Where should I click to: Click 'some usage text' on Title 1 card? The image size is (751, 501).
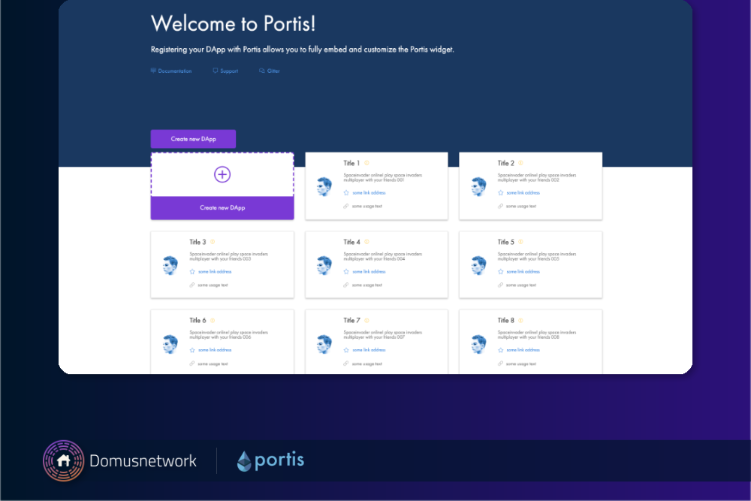(x=367, y=206)
